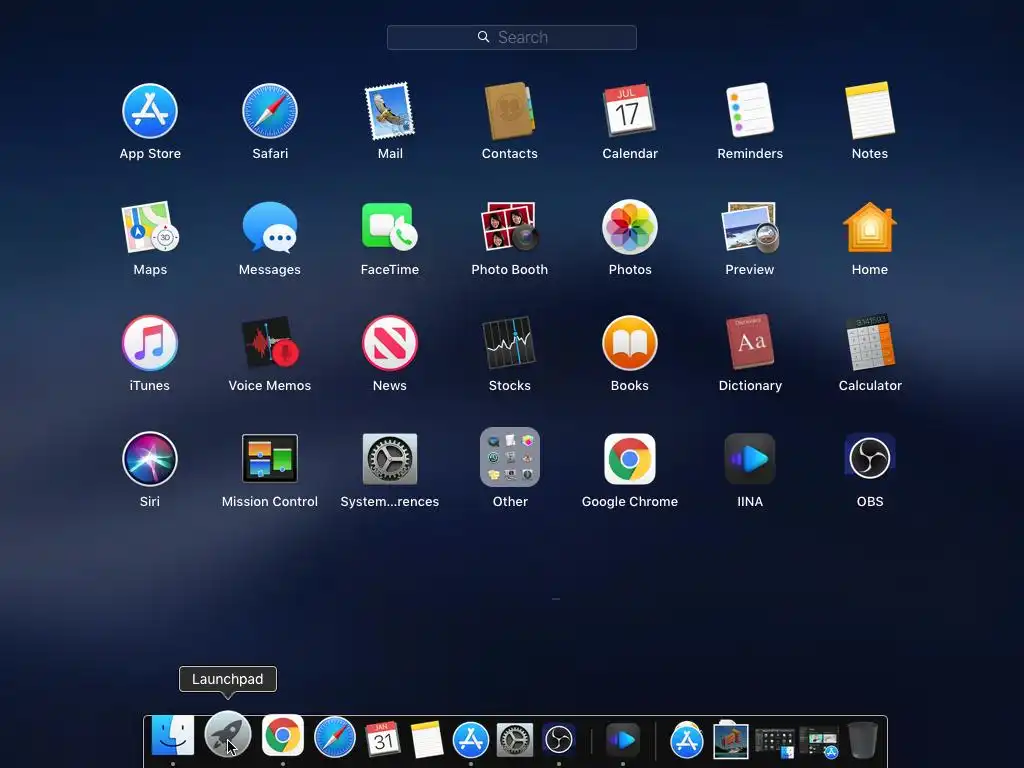Open the Trash in the Dock
The image size is (1024, 768).
(x=863, y=740)
